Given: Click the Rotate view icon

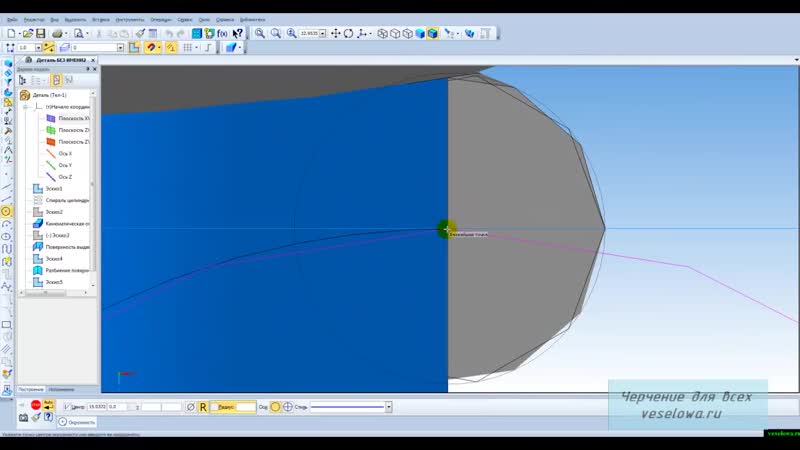Looking at the screenshot, I should point(348,33).
